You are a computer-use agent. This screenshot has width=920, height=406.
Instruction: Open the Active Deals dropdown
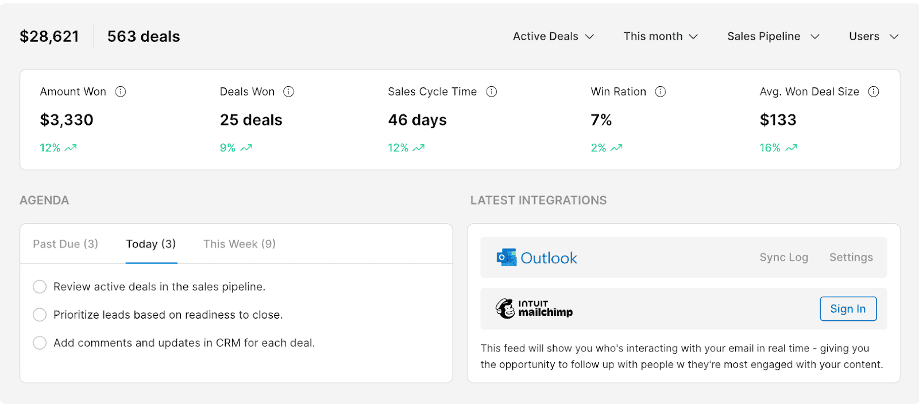coord(553,36)
